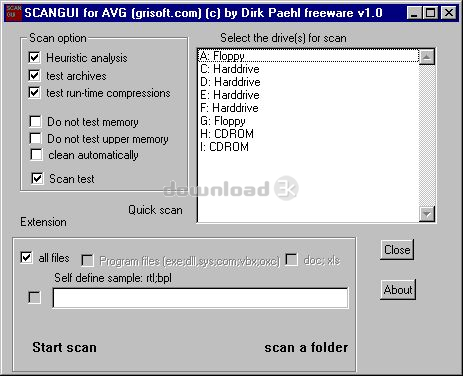This screenshot has height=376, width=463.
Task: Click drive list scroll up arrow
Action: tap(427, 57)
